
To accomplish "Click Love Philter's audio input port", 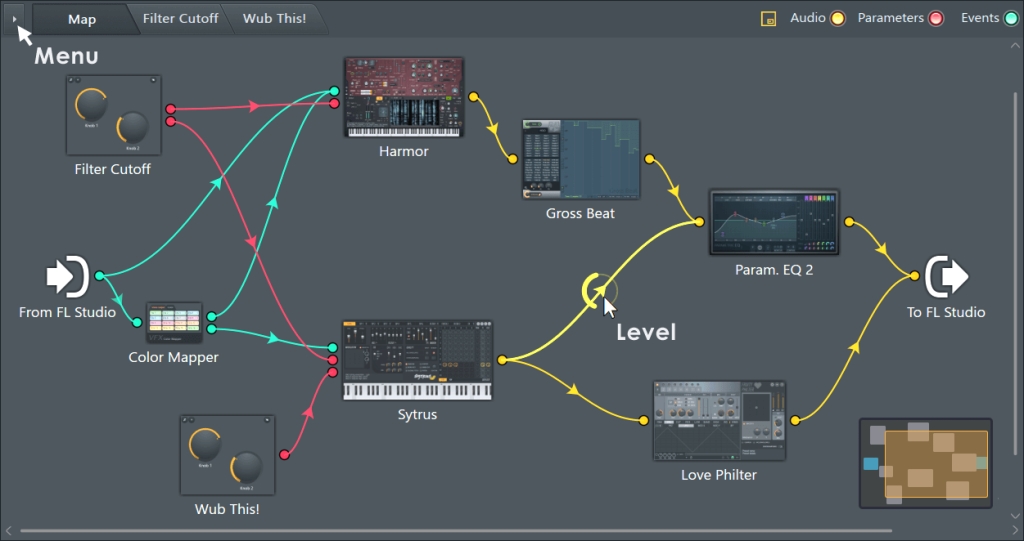I will (644, 421).
